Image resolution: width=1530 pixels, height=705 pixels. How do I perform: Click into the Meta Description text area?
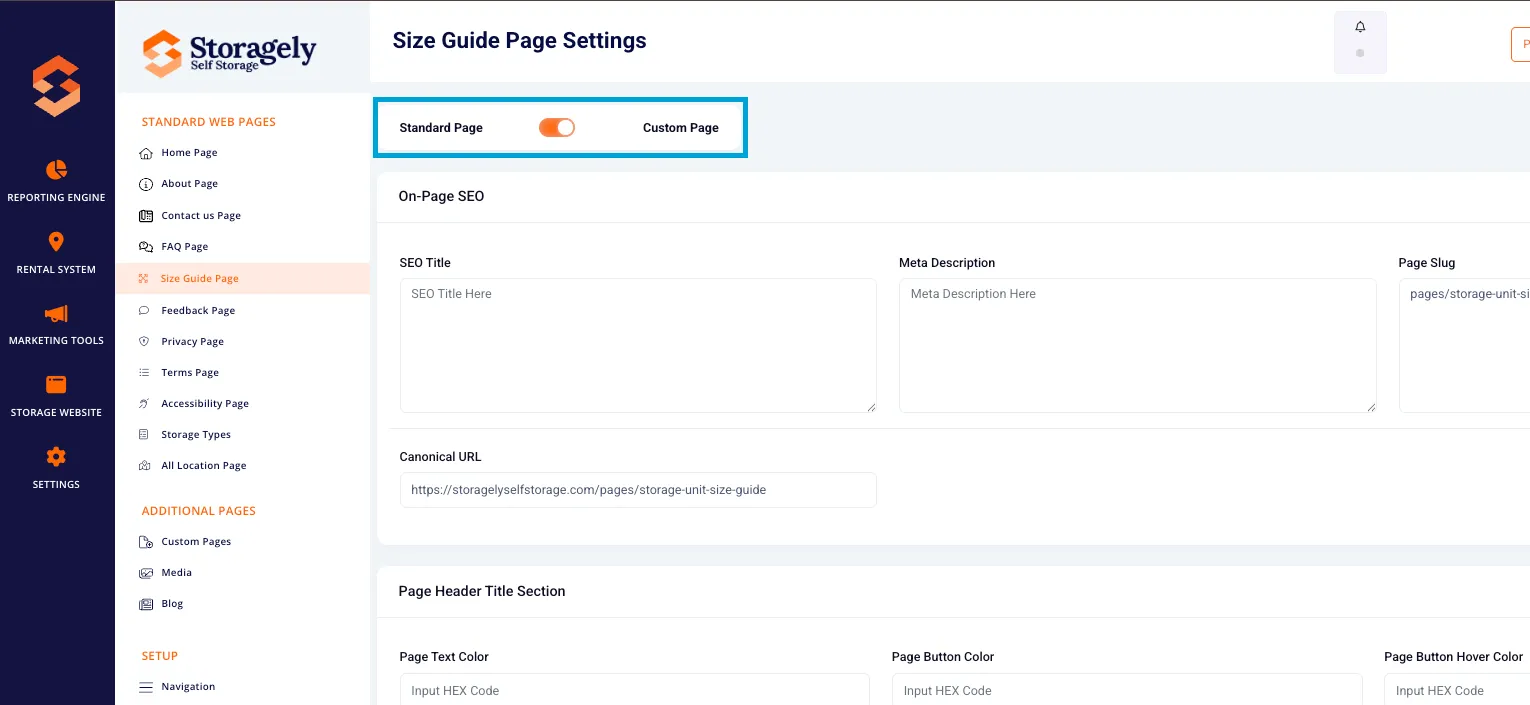pyautogui.click(x=1138, y=345)
